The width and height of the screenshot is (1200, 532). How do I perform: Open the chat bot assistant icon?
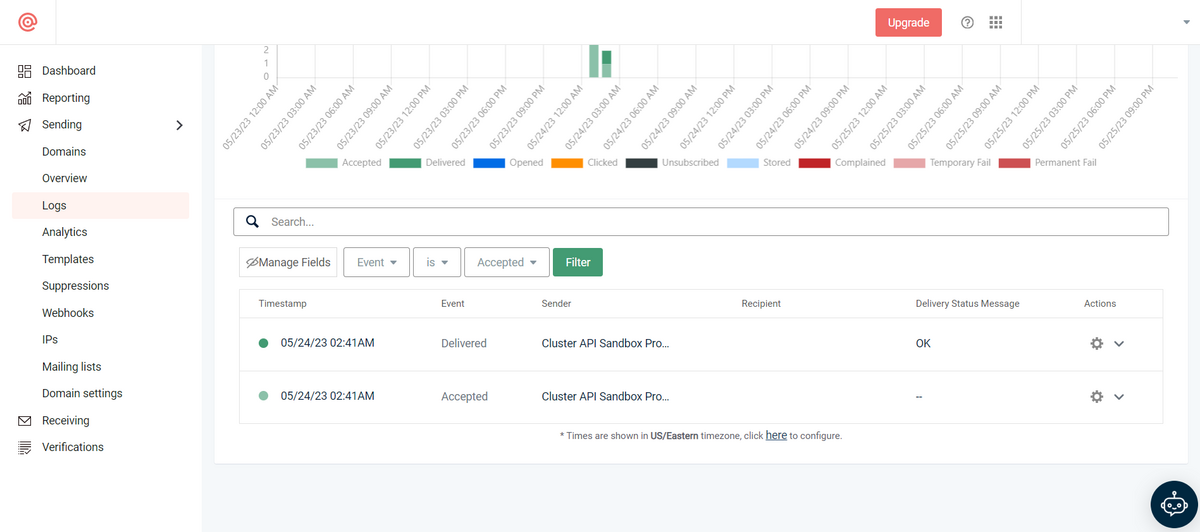[x=1174, y=505]
